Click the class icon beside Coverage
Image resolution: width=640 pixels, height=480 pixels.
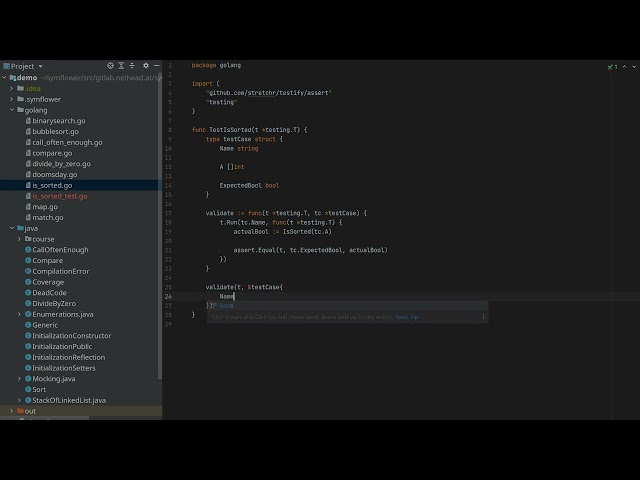pos(28,282)
